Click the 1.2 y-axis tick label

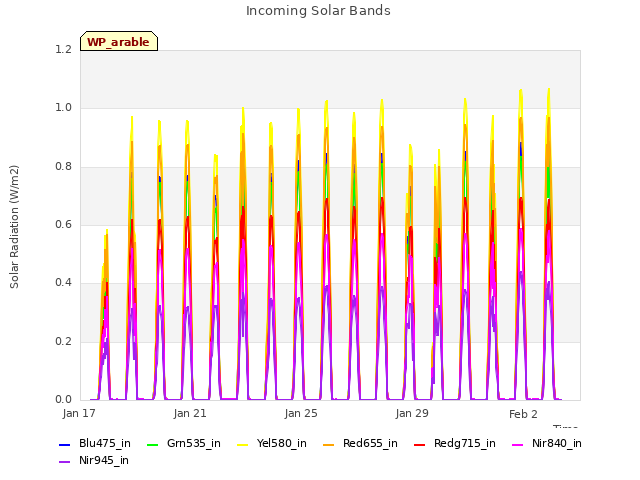click(63, 50)
